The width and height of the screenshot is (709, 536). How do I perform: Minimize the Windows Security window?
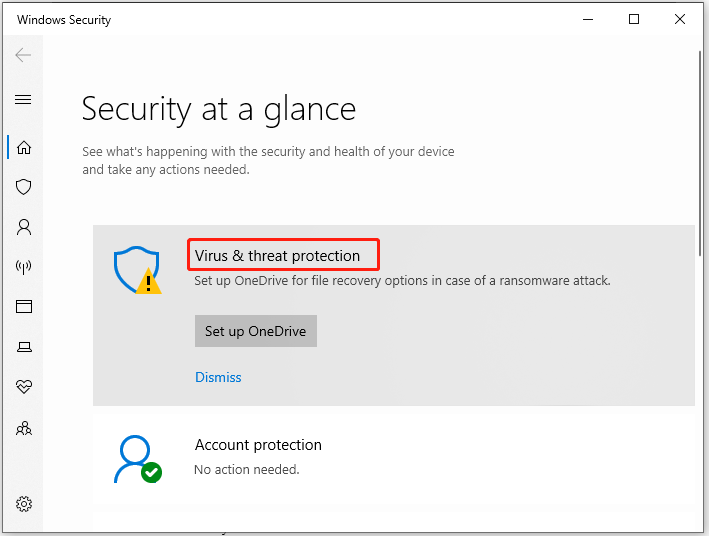pos(586,19)
